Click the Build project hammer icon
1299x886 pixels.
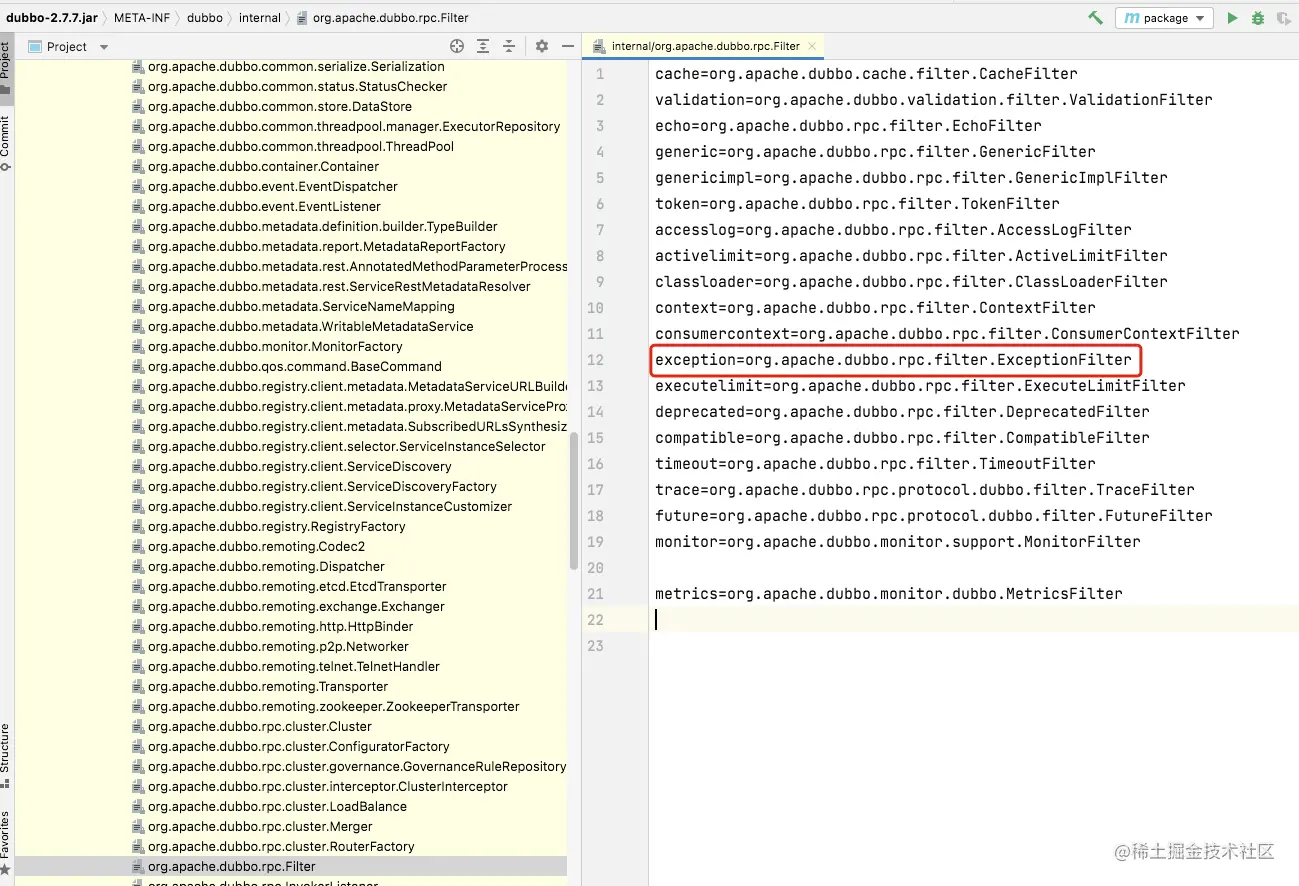(1096, 18)
